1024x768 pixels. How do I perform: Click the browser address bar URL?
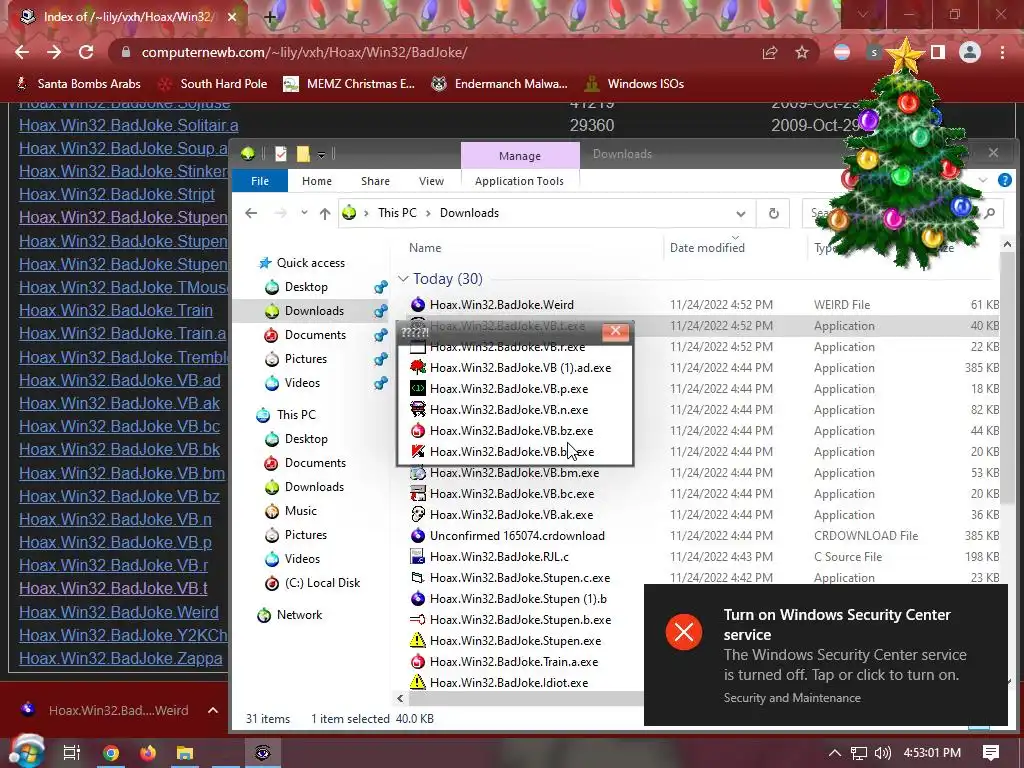click(x=304, y=52)
